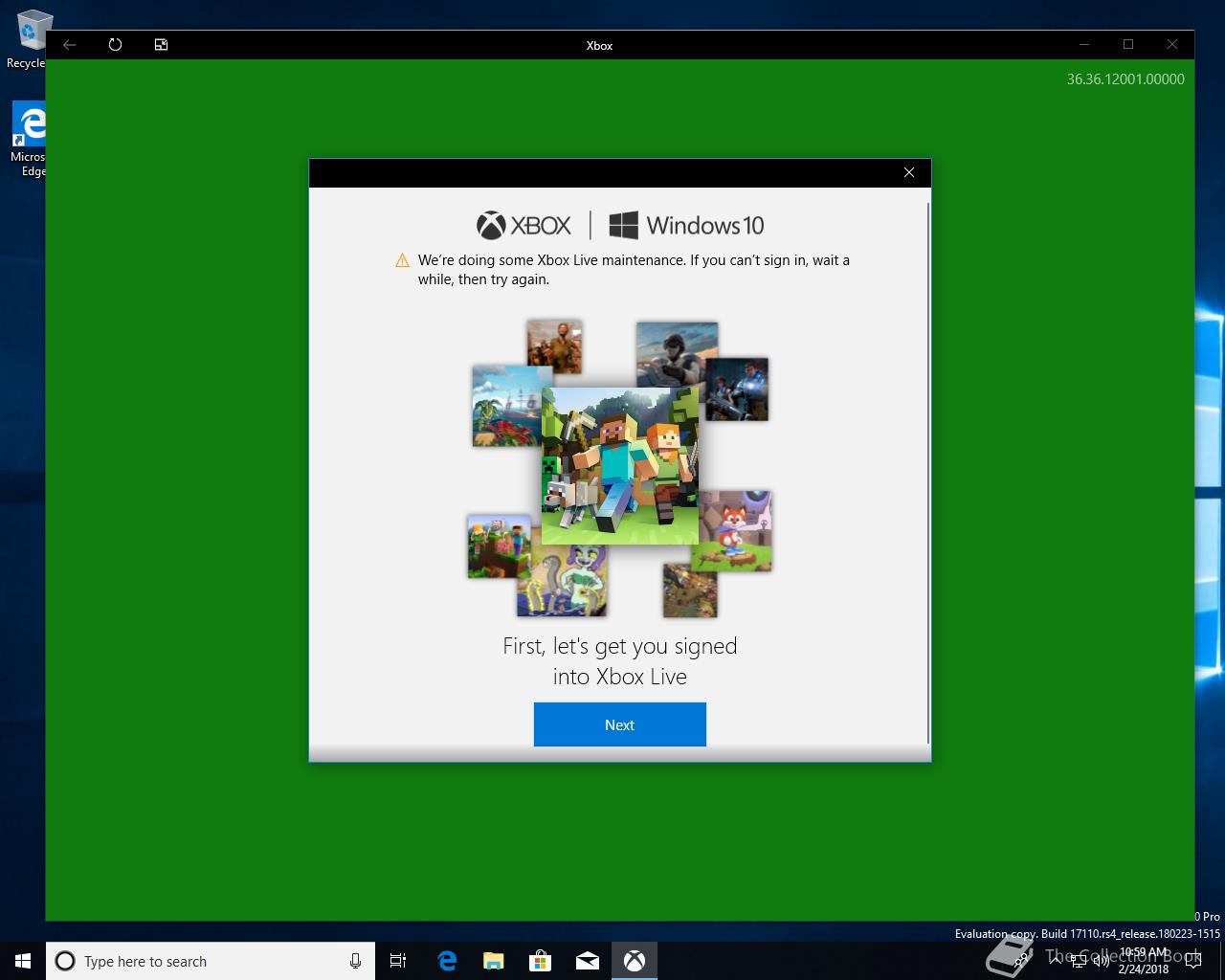
Task: Select the helmeted pilot game thumbnail
Action: click(x=677, y=355)
